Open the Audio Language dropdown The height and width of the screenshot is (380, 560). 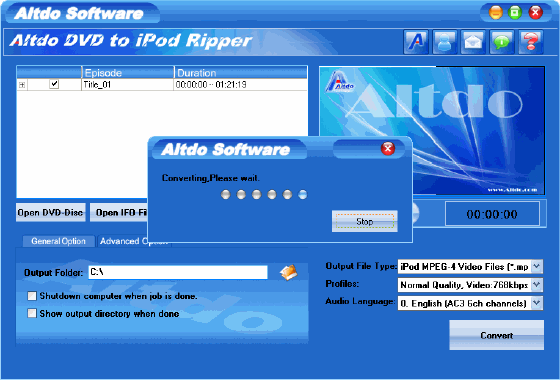point(537,303)
